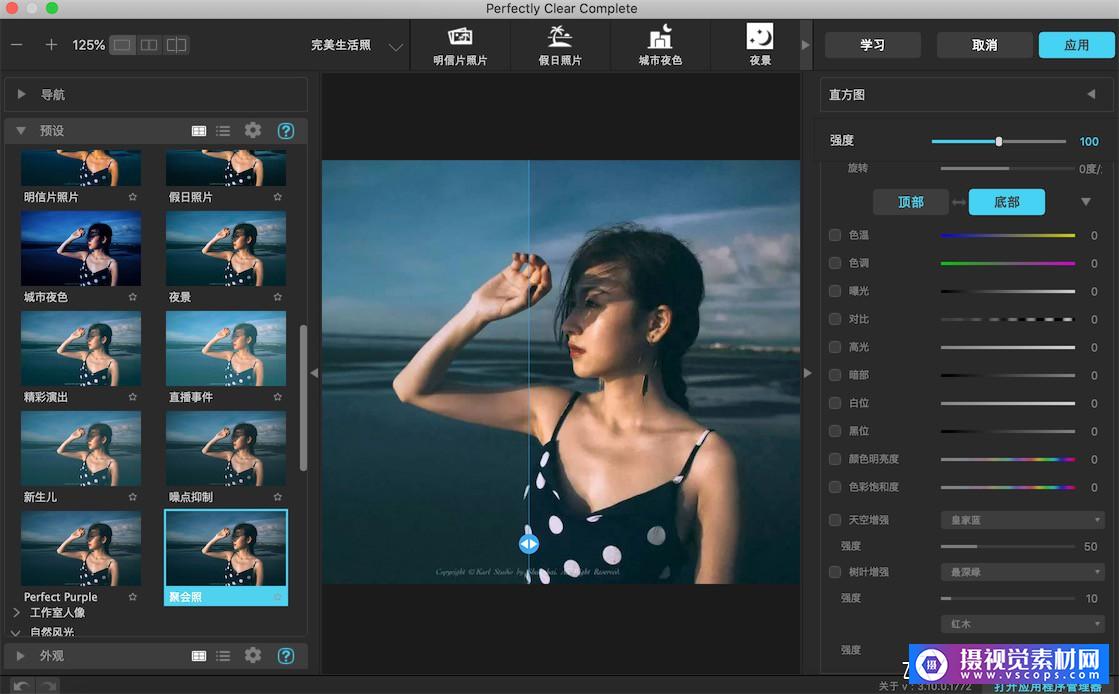Image resolution: width=1119 pixels, height=694 pixels.
Task: Turn on 树叶增强 checkbox
Action: click(834, 571)
